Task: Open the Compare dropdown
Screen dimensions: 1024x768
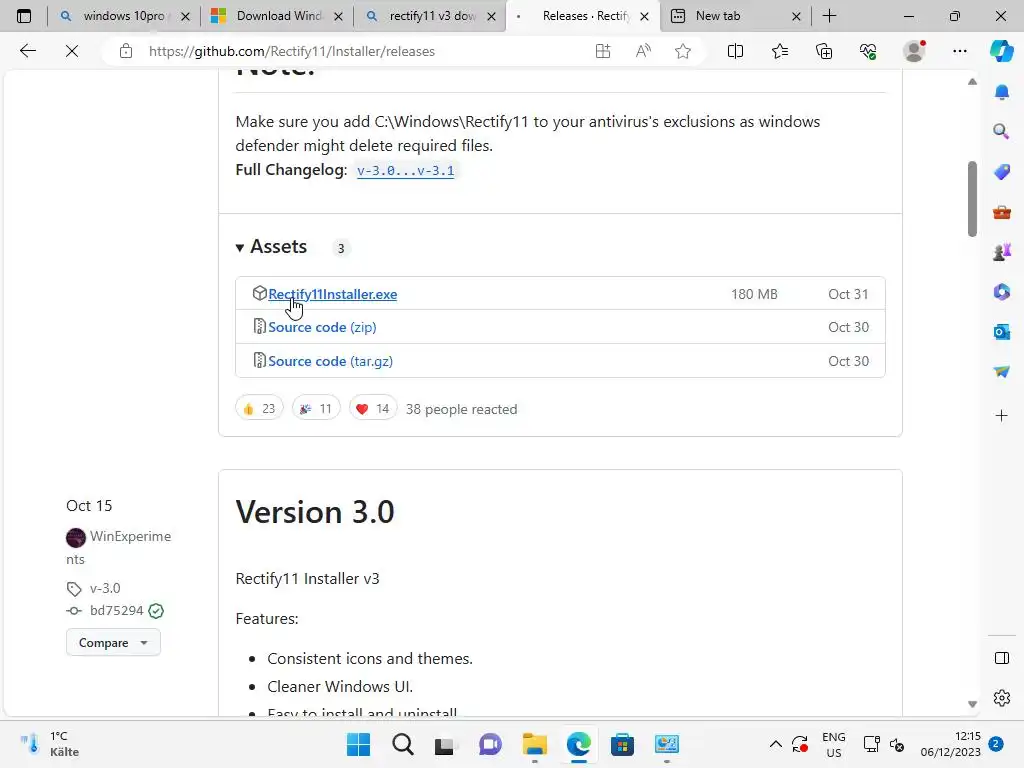Action: (x=113, y=643)
